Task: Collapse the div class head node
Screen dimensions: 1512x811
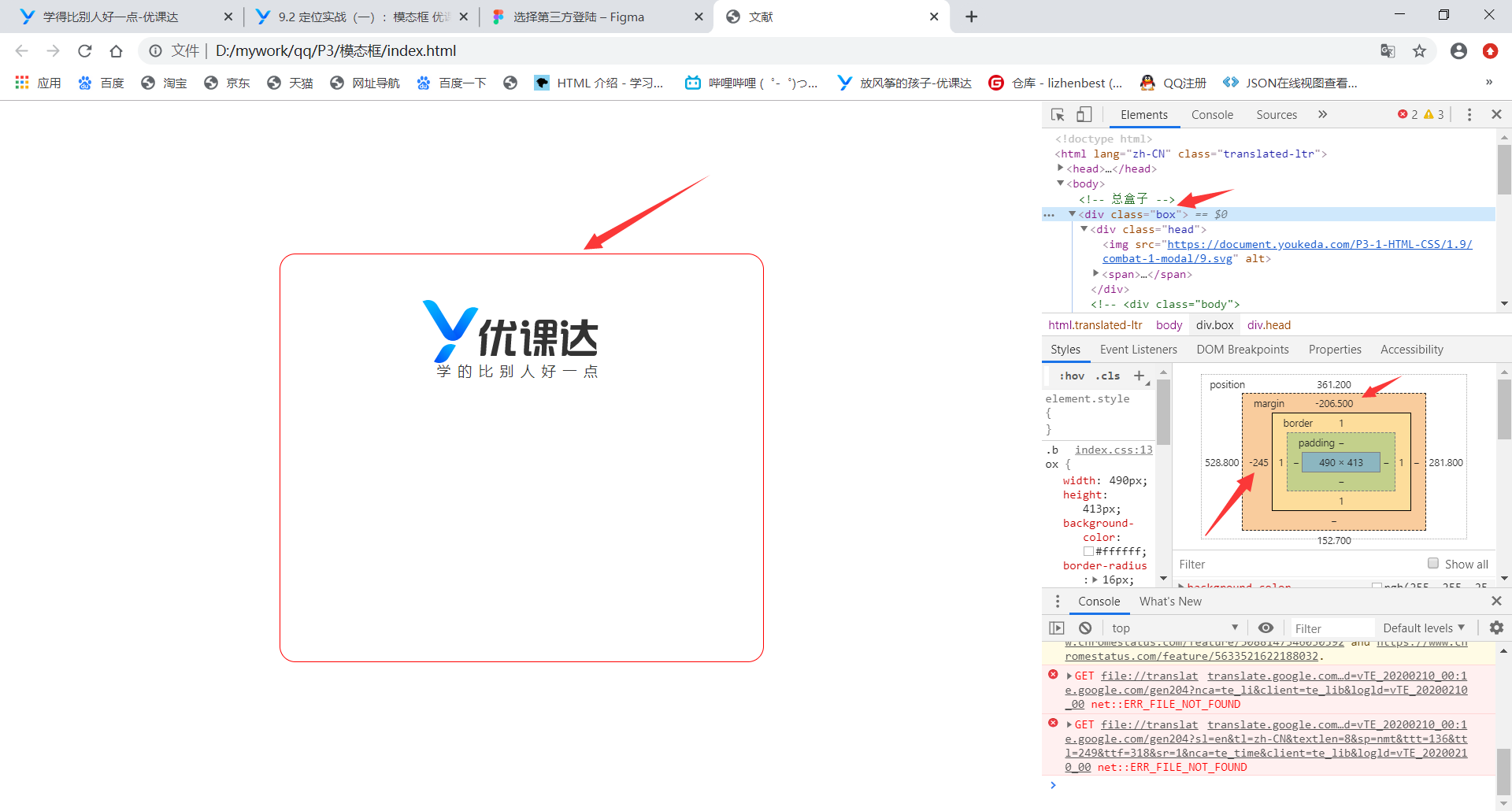Action: [x=1084, y=229]
